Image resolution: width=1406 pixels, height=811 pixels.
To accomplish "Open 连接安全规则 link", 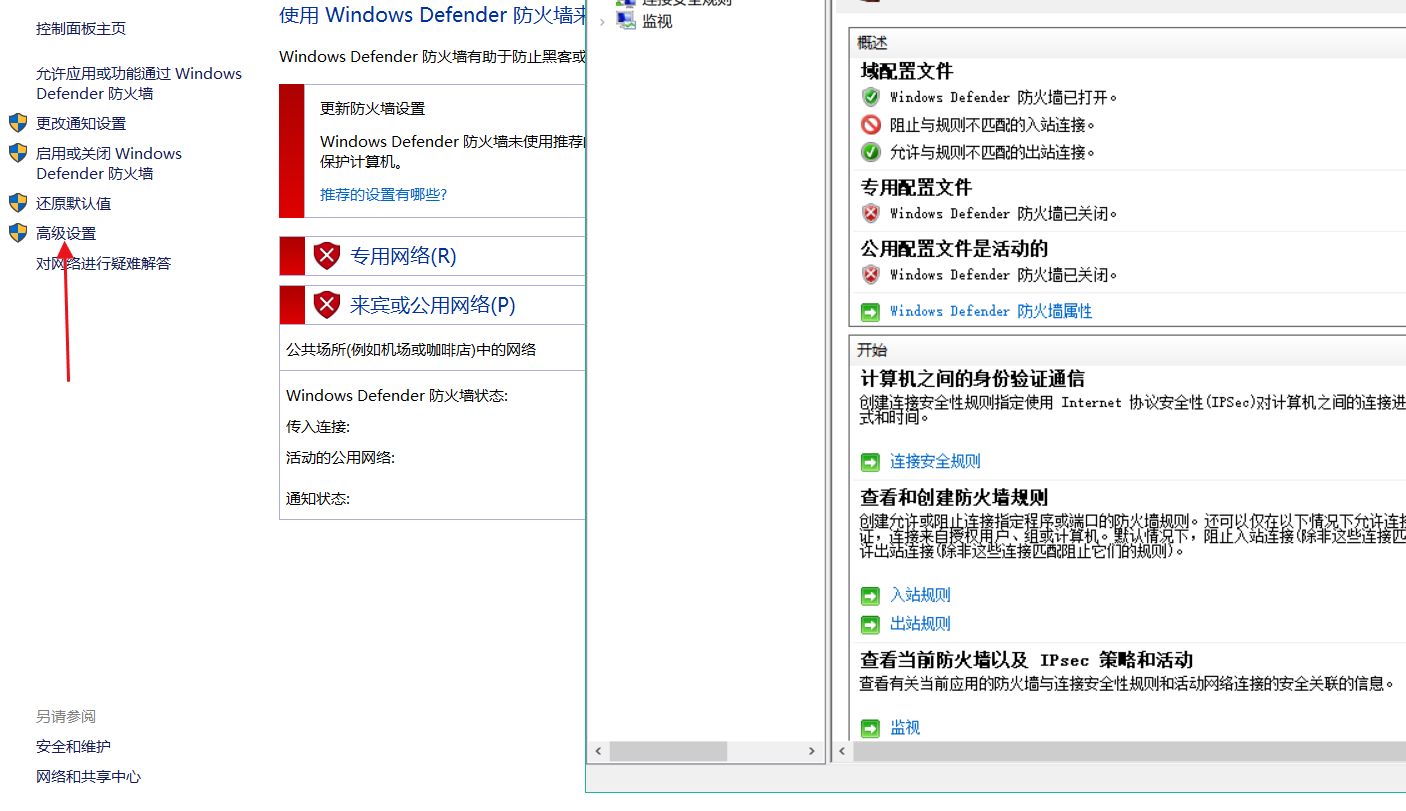I will click(935, 461).
